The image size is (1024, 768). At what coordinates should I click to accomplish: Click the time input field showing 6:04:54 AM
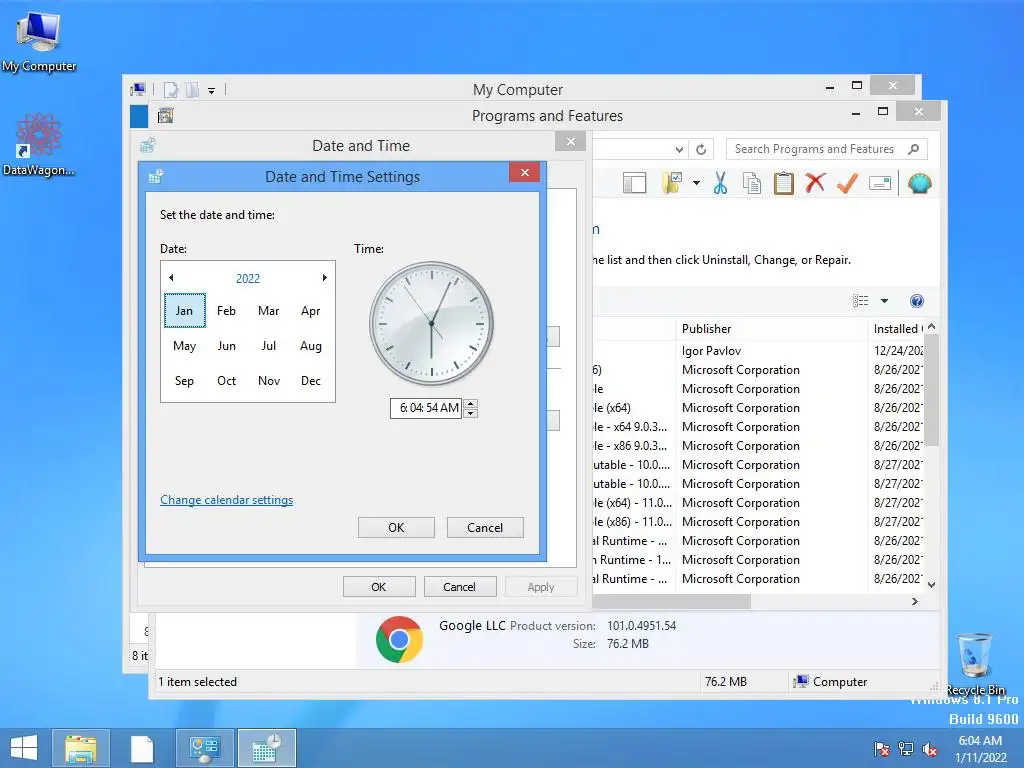click(x=426, y=408)
